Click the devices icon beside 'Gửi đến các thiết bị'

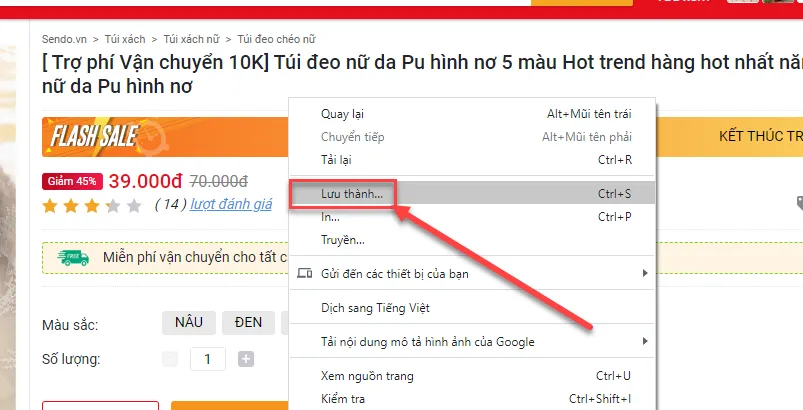(x=305, y=273)
